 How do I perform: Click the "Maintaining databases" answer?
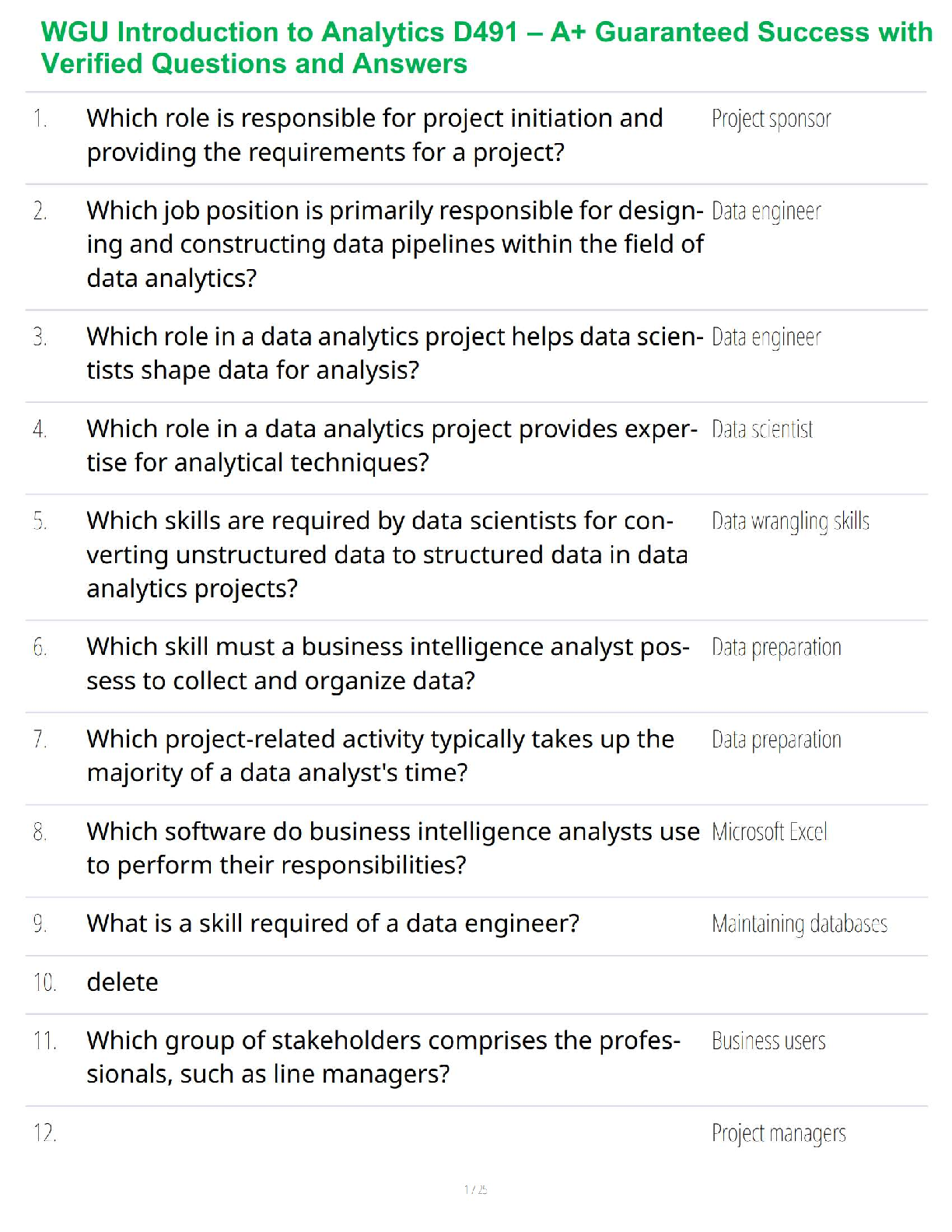click(800, 924)
